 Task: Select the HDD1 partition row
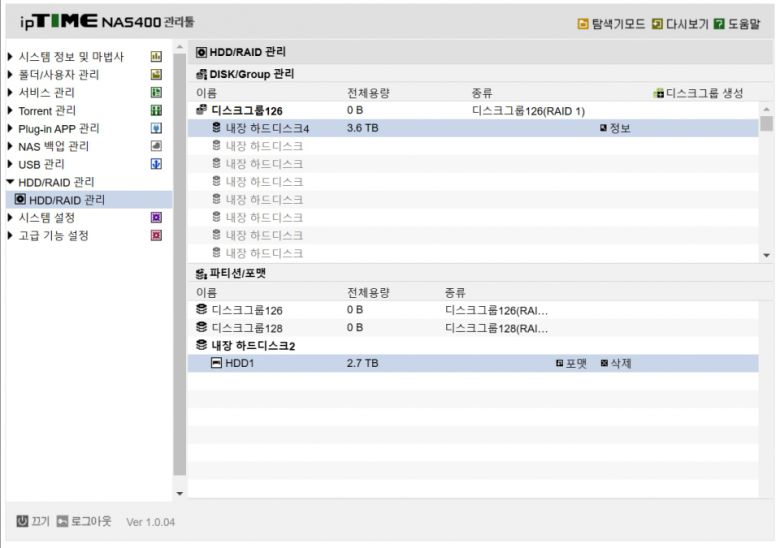click(x=473, y=364)
